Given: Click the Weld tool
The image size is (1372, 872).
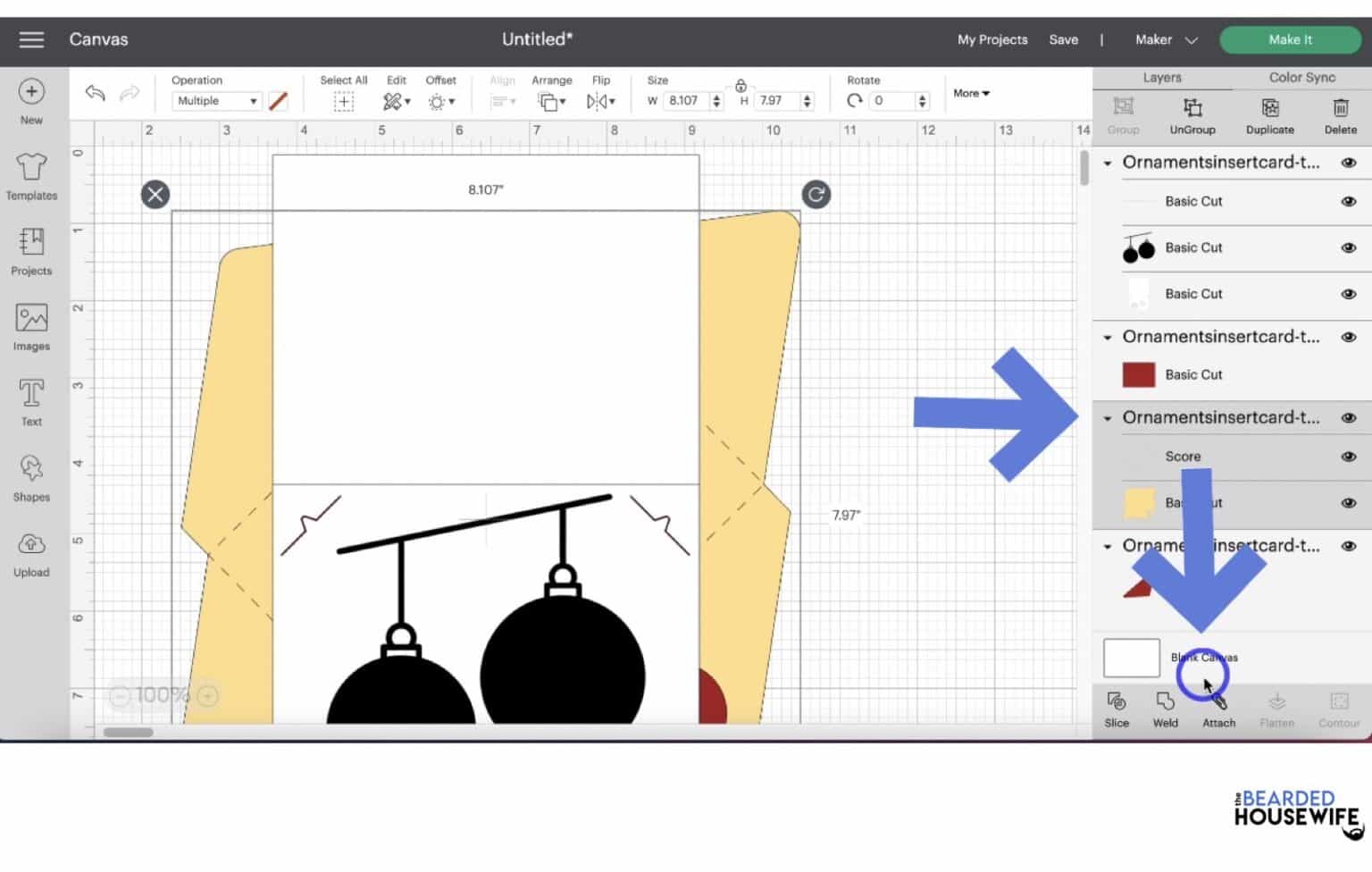Looking at the screenshot, I should (x=1165, y=709).
